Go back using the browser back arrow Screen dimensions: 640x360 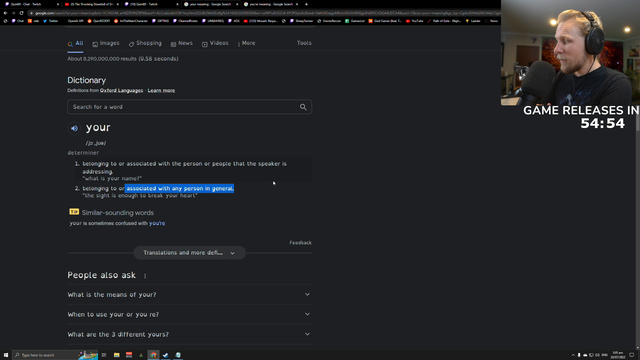coord(5,13)
